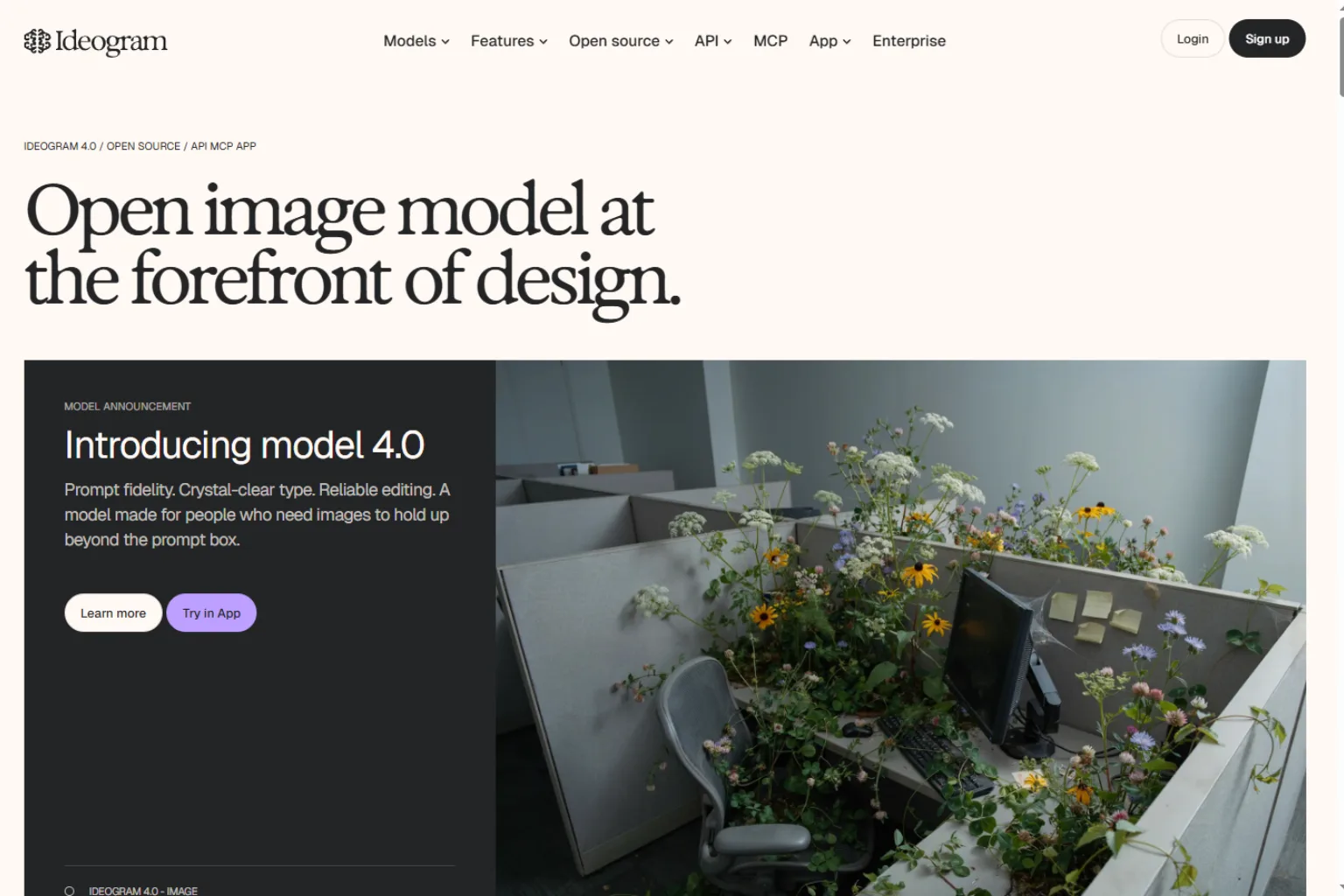Click the Ideogram 4.0 - Image slide label
This screenshot has height=896, width=1344.
(143, 891)
